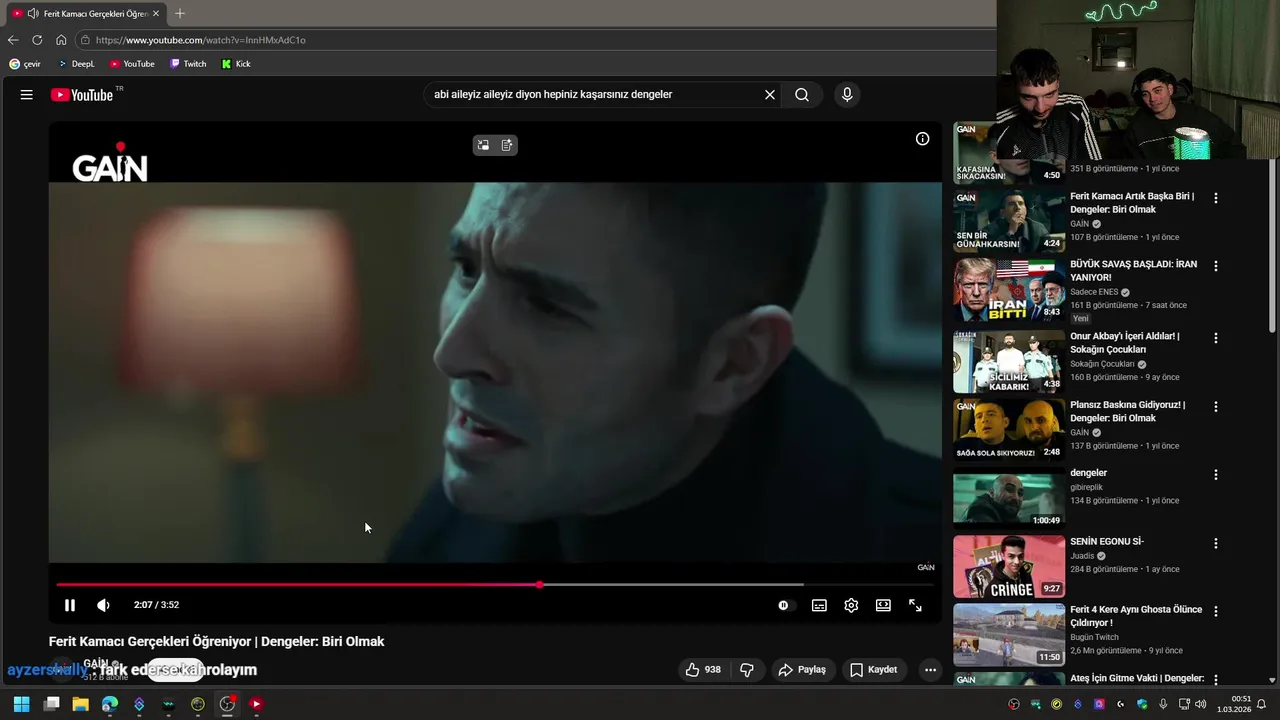1280x720 pixels.
Task: Enter fullscreen with the player icon
Action: click(x=915, y=605)
